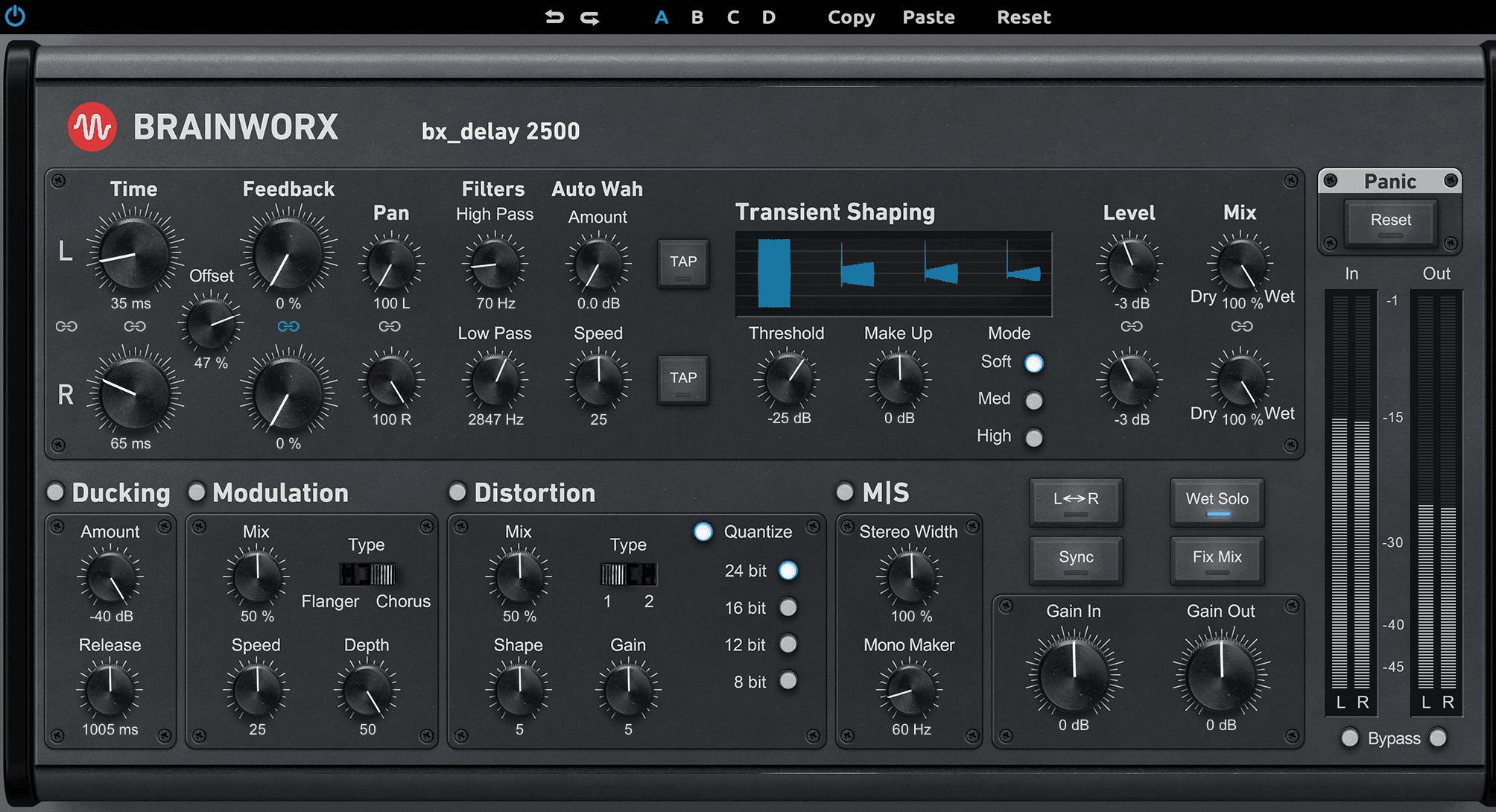The image size is (1496, 812).
Task: Click the Ducking Release knob
Action: click(110, 690)
